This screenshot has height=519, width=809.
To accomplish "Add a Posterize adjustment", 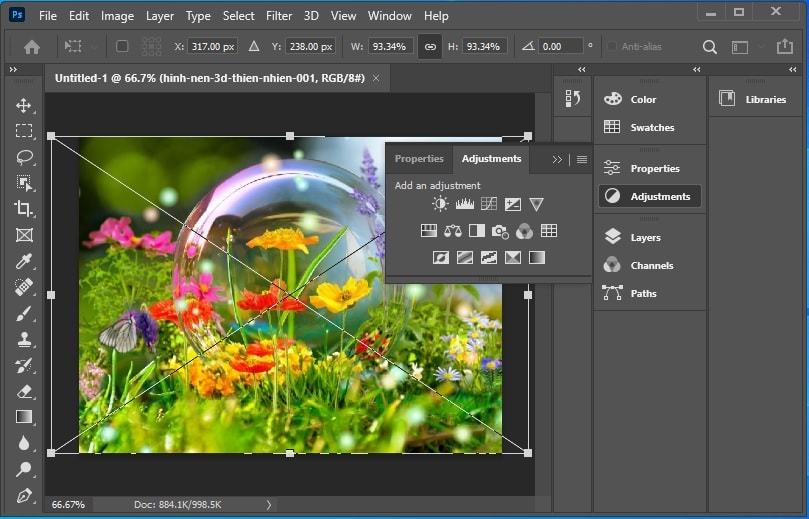I will coord(464,257).
